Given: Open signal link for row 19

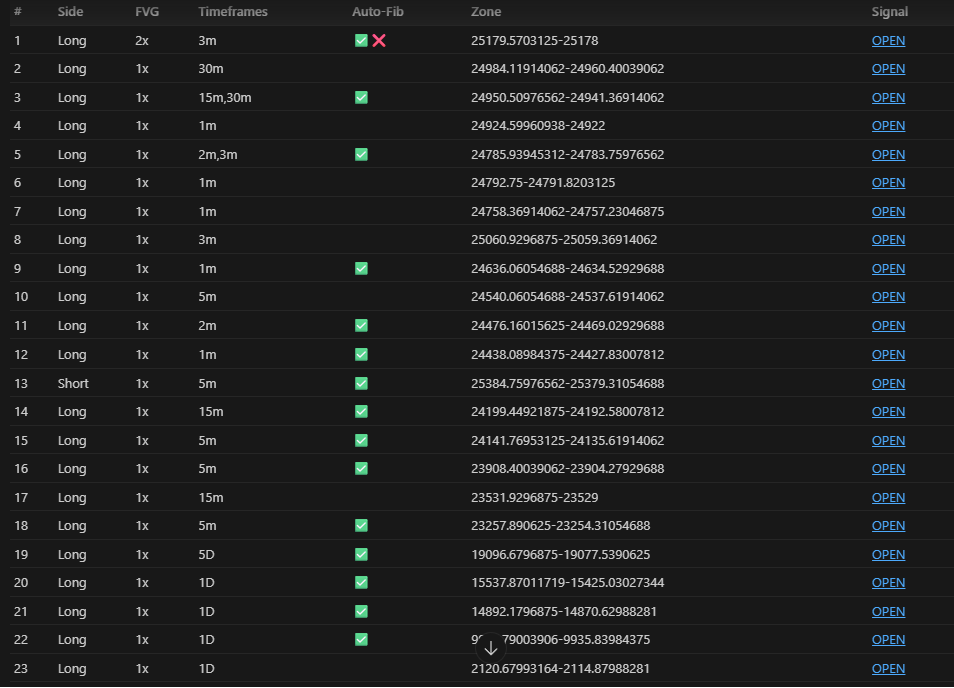Looking at the screenshot, I should point(888,554).
